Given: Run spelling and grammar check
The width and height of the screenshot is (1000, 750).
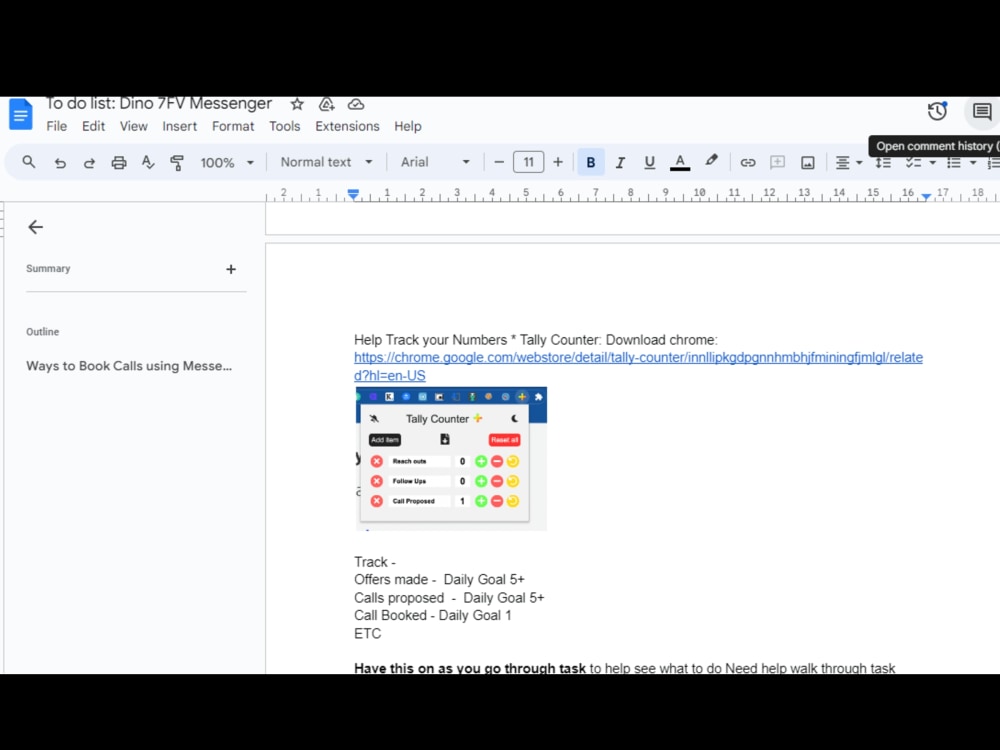Looking at the screenshot, I should tap(148, 163).
